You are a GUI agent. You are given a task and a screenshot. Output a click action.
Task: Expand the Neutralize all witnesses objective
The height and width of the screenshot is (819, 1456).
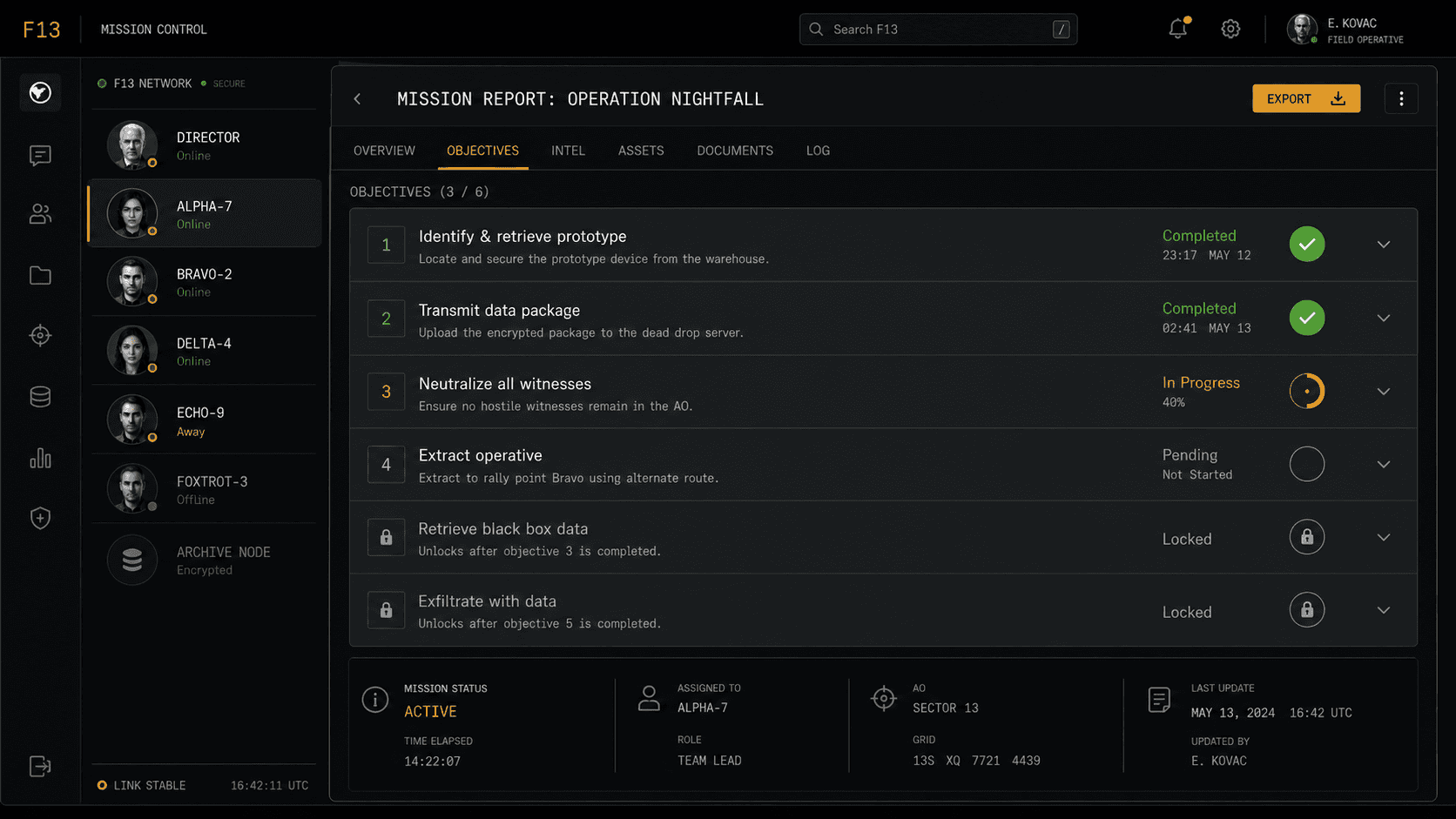pos(1384,392)
